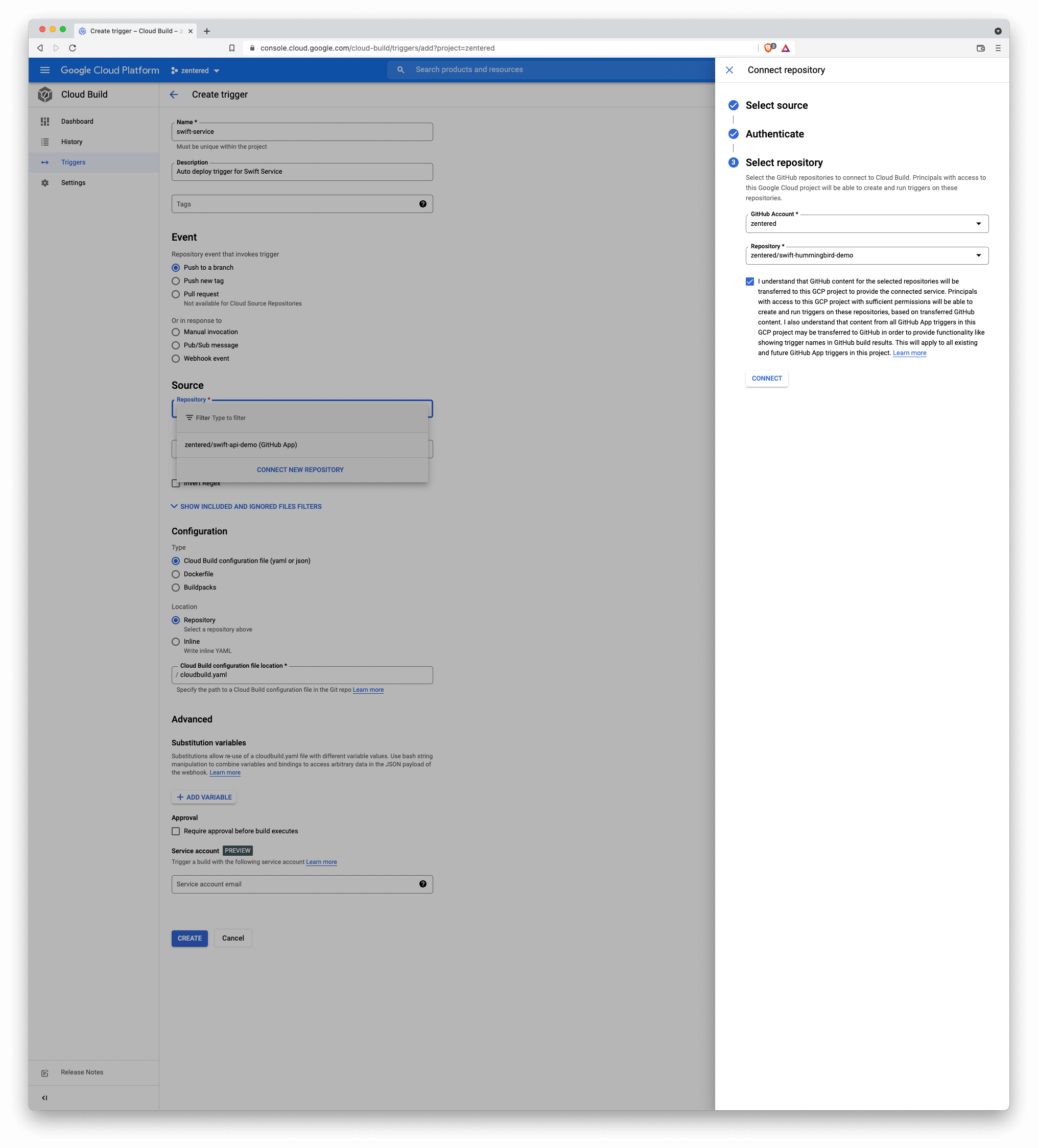
Task: Click the Service account email info icon
Action: (423, 883)
